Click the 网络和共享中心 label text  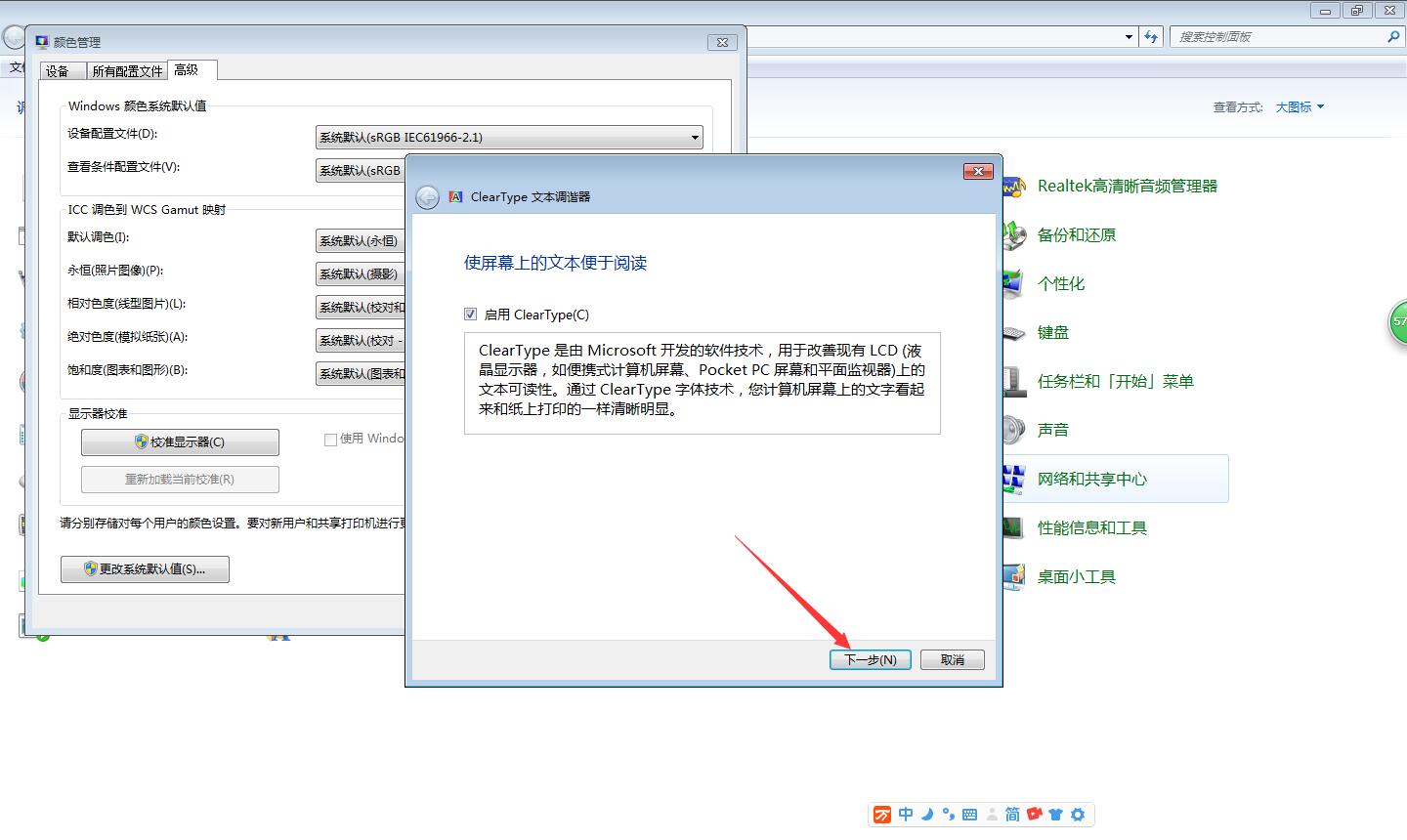1092,479
